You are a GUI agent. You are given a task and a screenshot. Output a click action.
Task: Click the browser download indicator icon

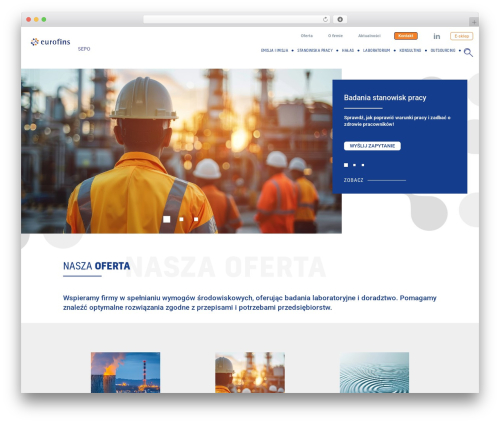click(340, 19)
